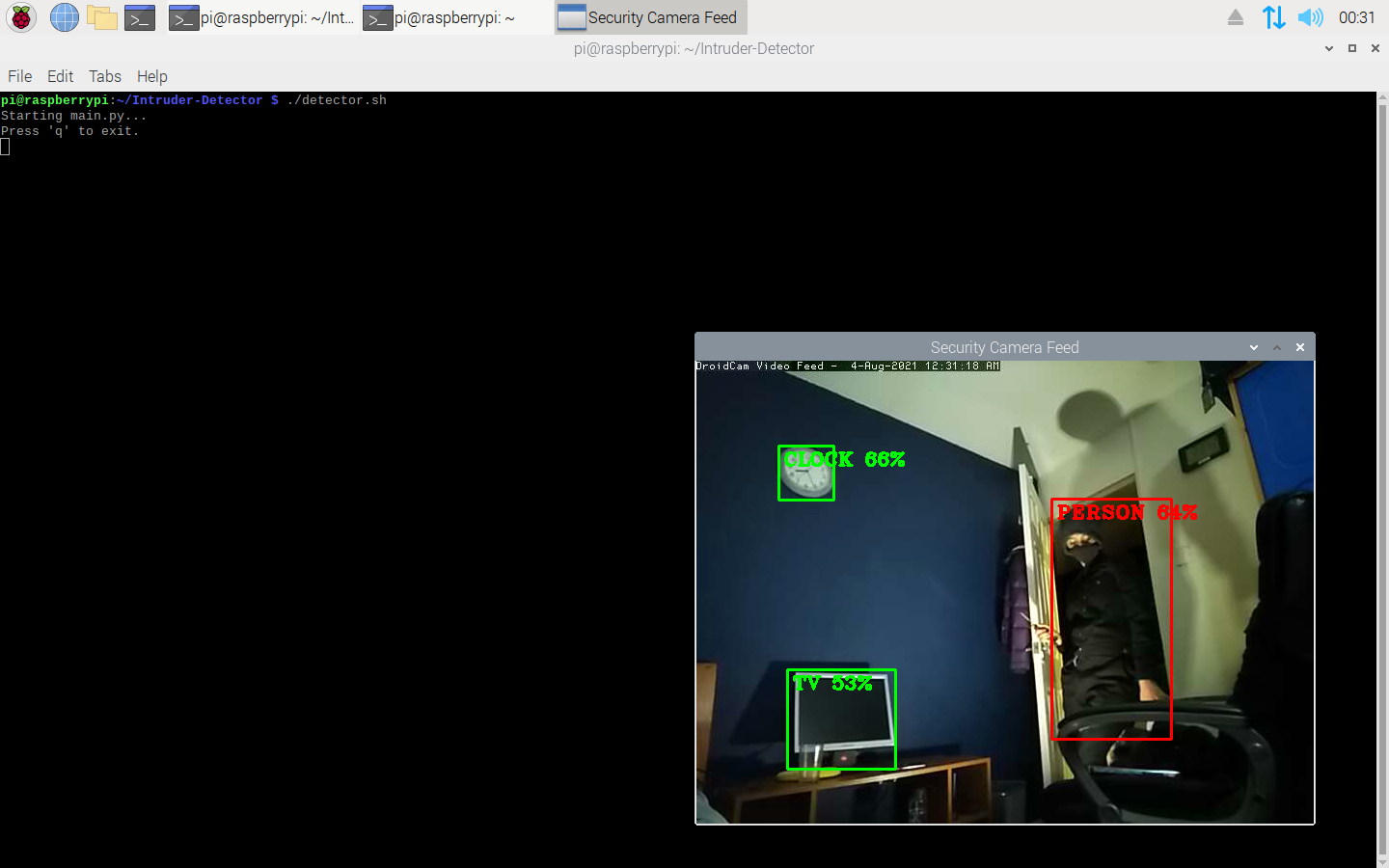Maximize the Intruder-Detector terminal window

[x=1352, y=48]
